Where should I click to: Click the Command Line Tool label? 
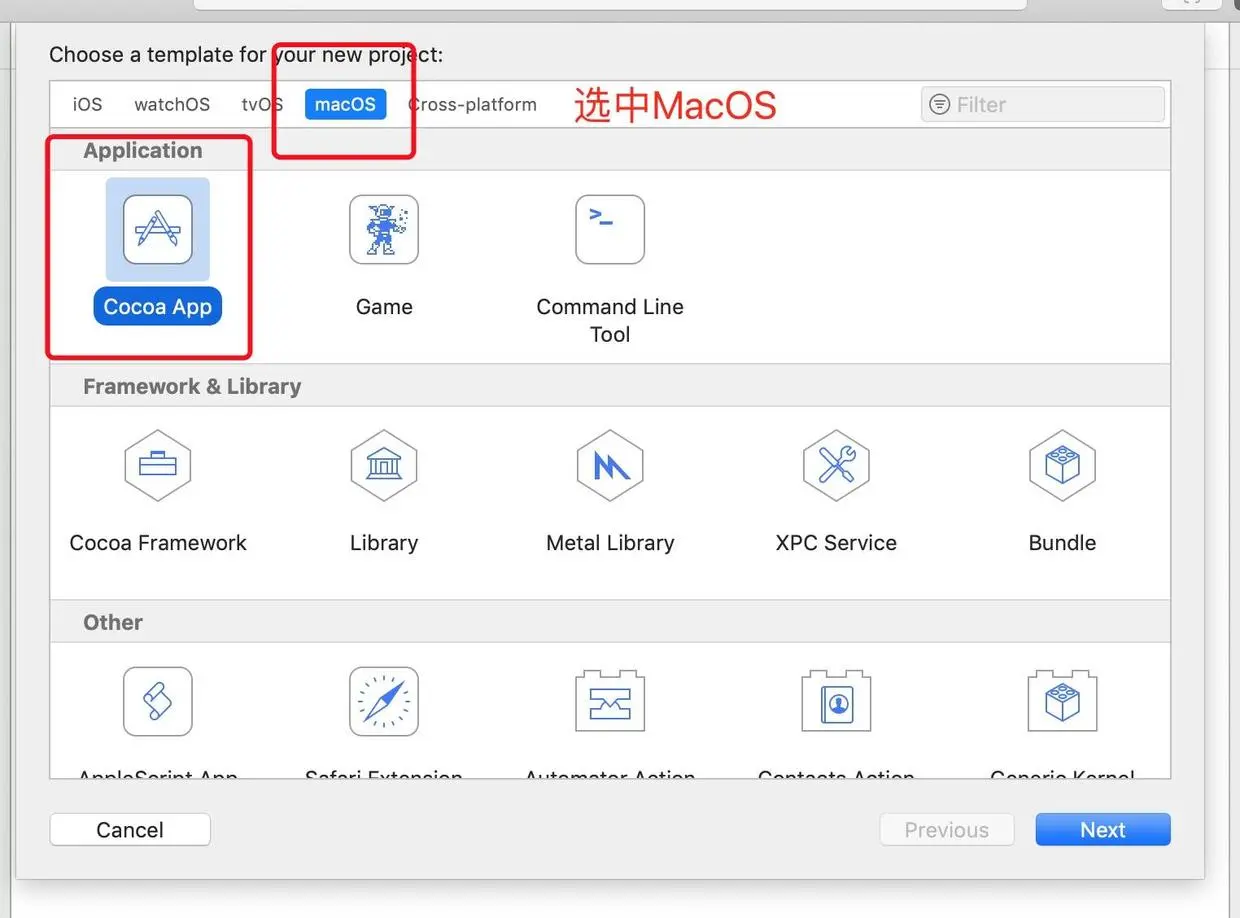610,320
